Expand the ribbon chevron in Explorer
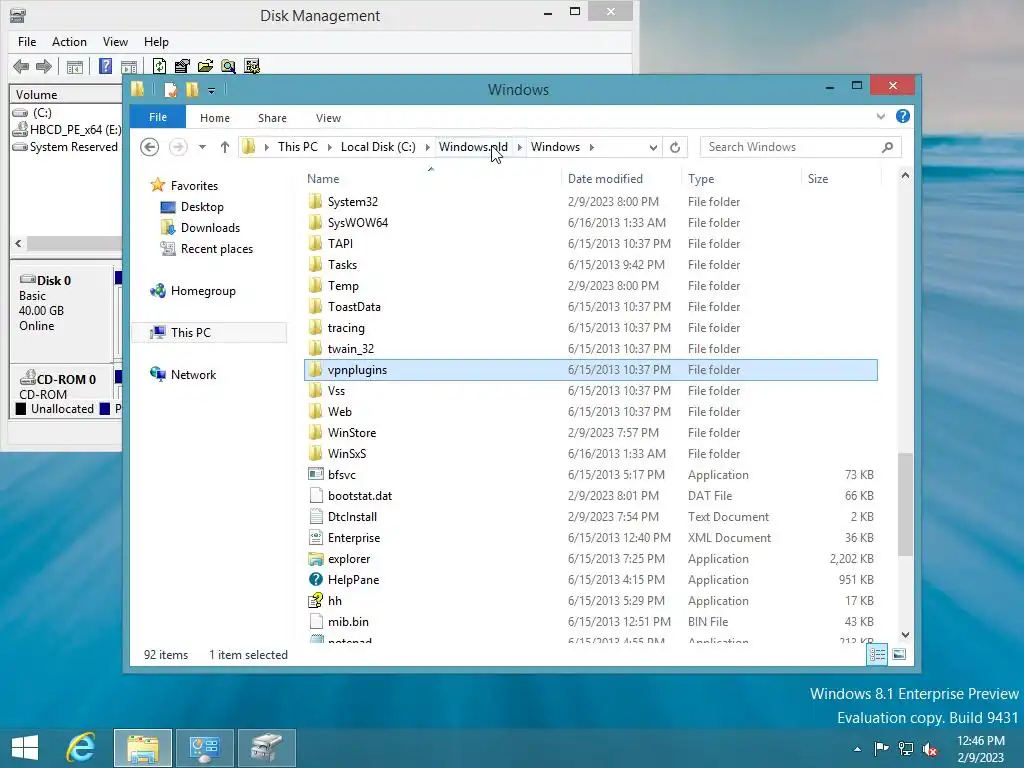The height and width of the screenshot is (768, 1024). point(880,116)
